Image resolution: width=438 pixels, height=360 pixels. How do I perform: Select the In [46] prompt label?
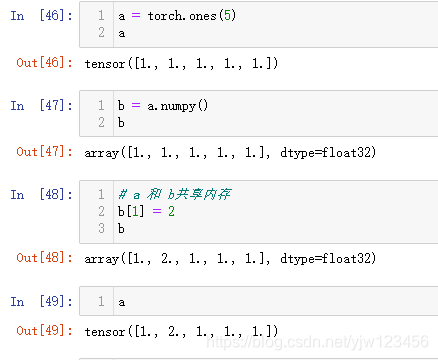tap(41, 15)
